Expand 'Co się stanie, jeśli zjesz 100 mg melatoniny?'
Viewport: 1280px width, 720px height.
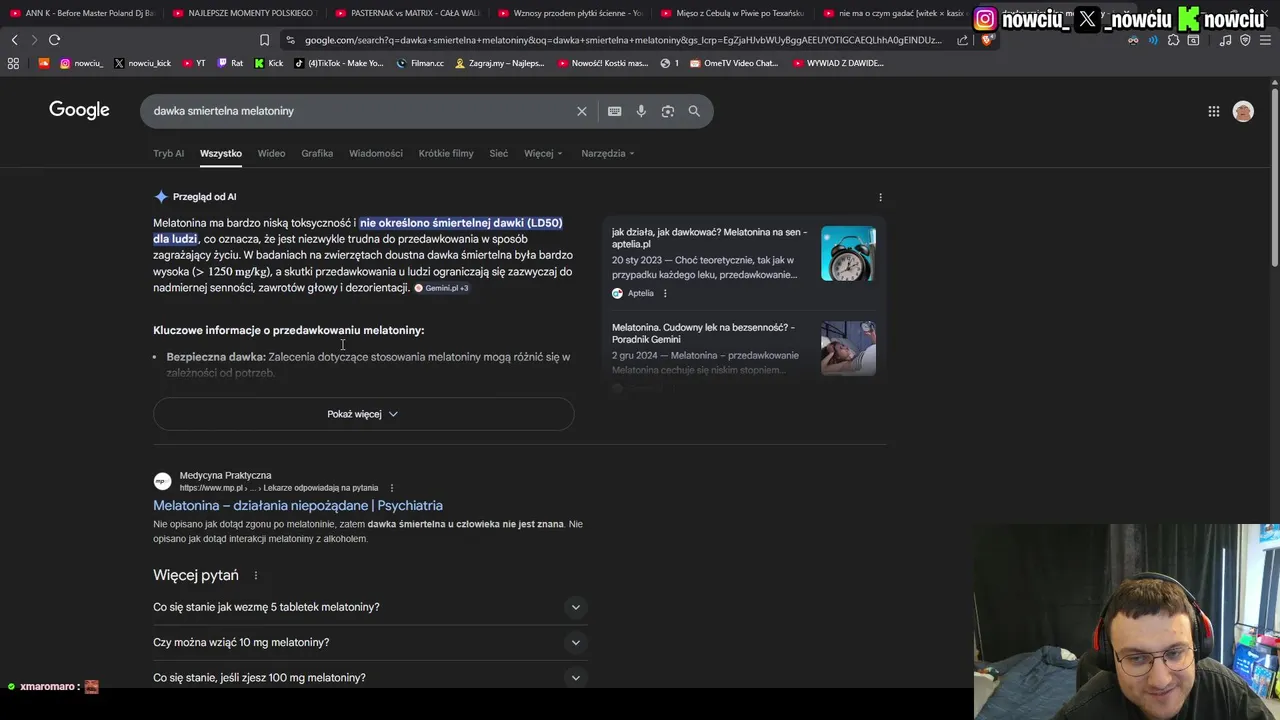tap(370, 677)
